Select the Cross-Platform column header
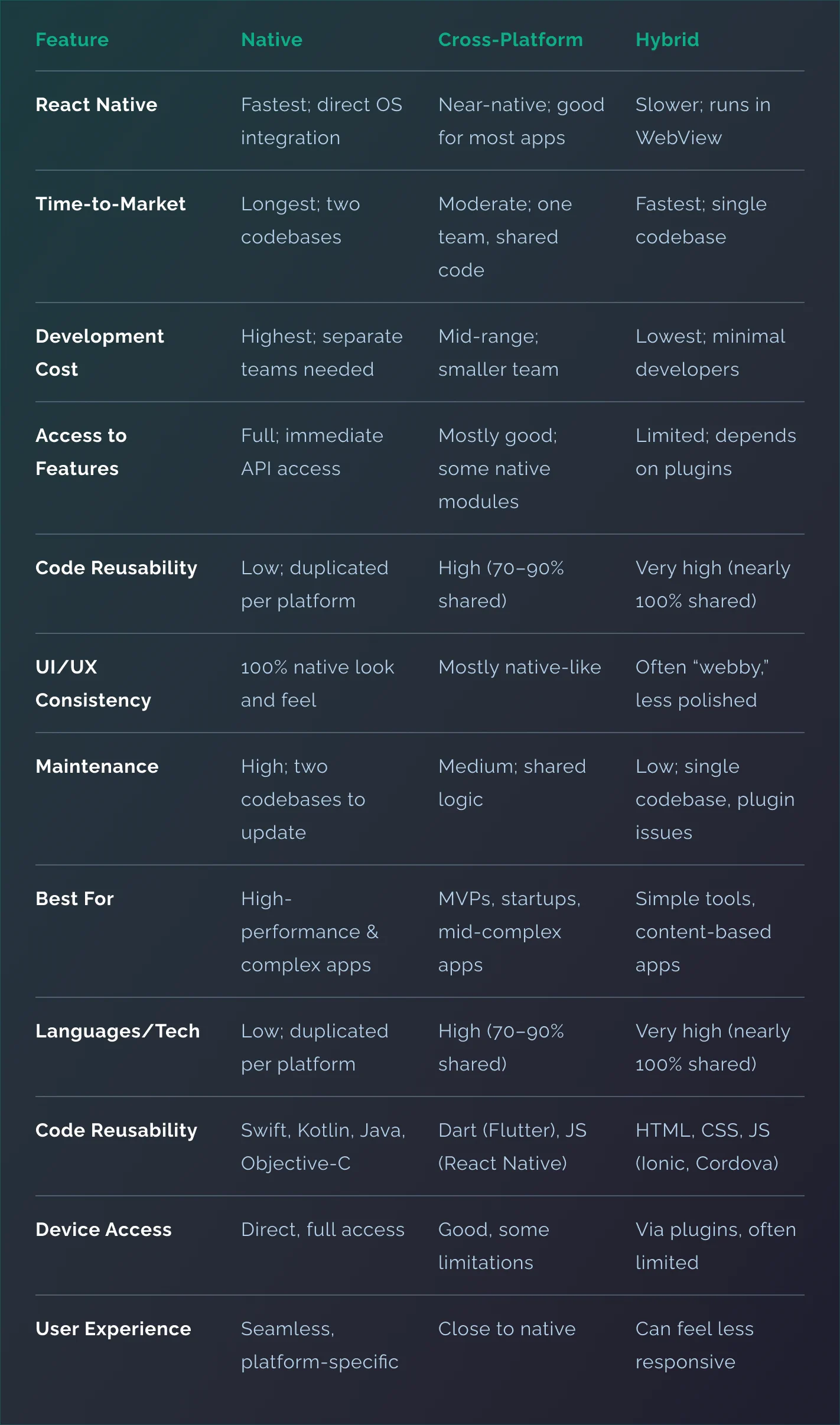This screenshot has height=1425, width=840. pos(510,40)
